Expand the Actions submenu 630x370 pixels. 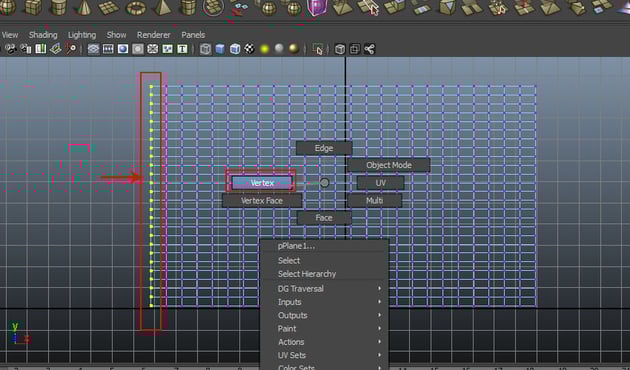[x=325, y=342]
